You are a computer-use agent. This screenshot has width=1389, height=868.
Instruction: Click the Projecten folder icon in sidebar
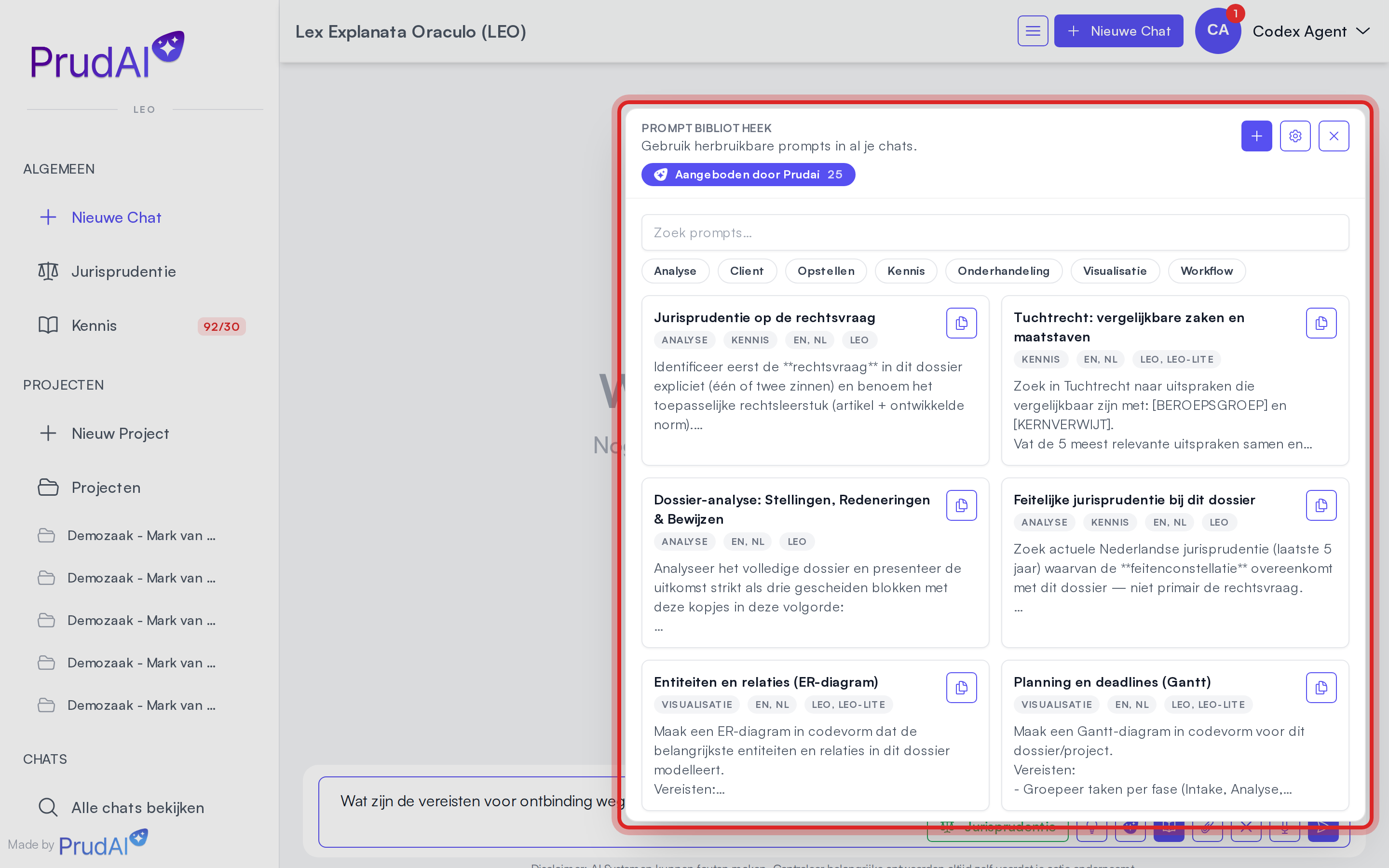pyautogui.click(x=48, y=487)
